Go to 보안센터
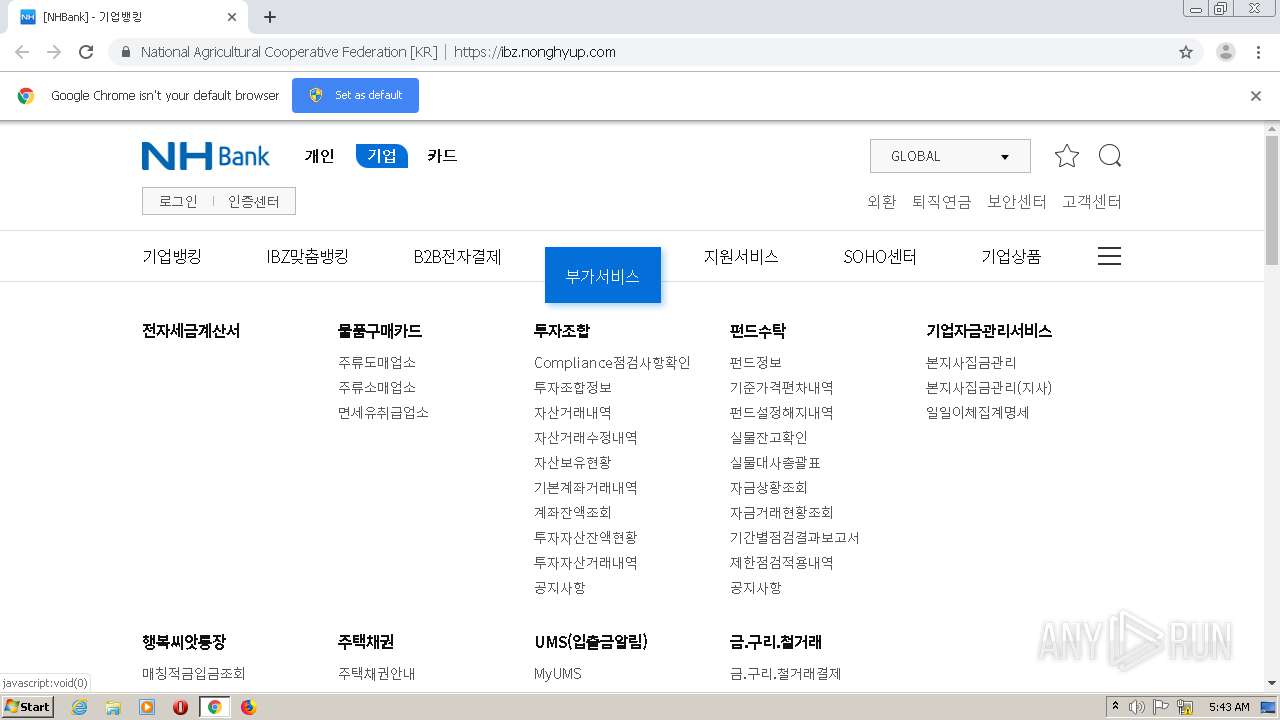Image resolution: width=1280 pixels, height=720 pixels. point(1017,201)
